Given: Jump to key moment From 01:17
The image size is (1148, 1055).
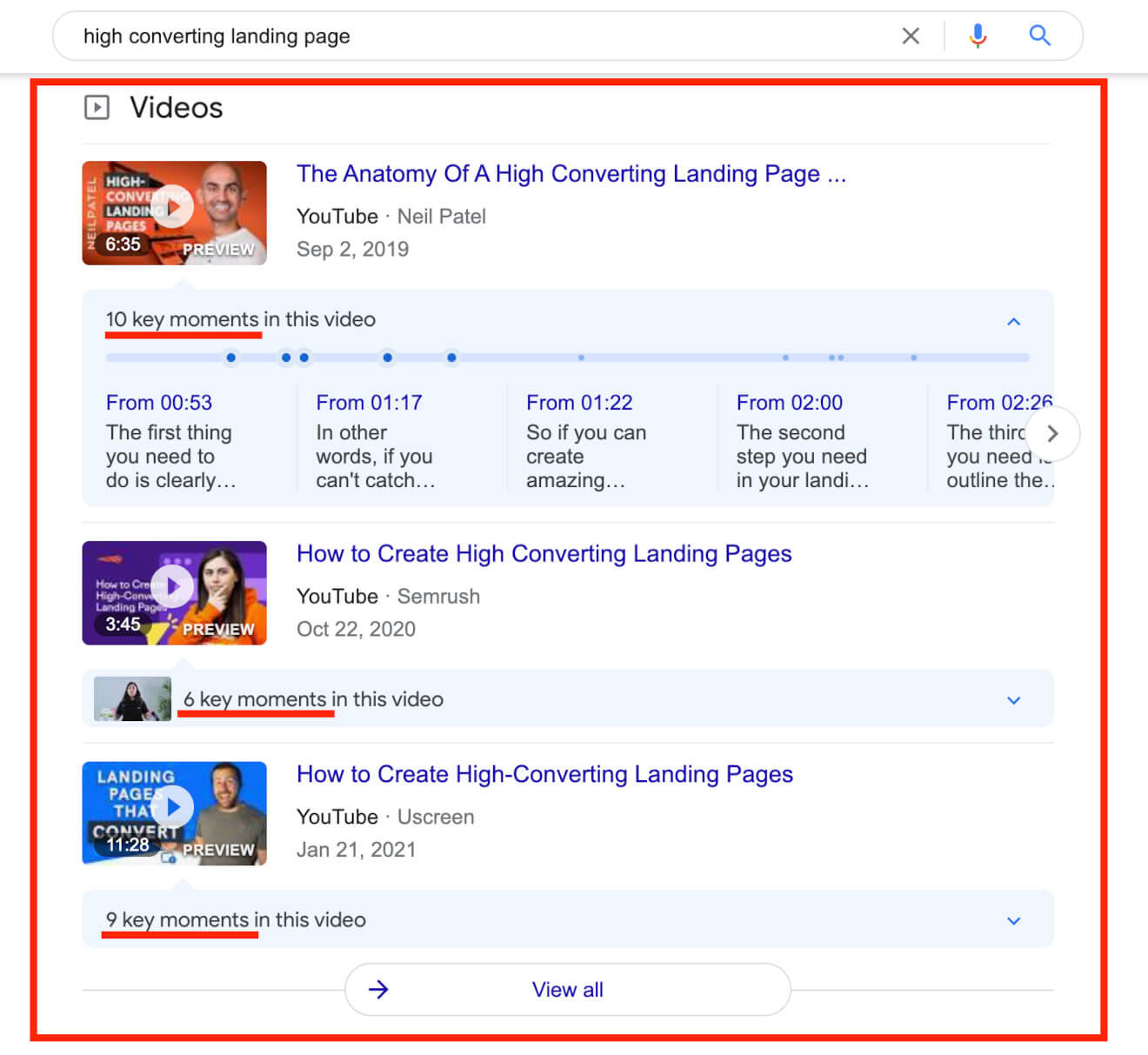Looking at the screenshot, I should 369,403.
